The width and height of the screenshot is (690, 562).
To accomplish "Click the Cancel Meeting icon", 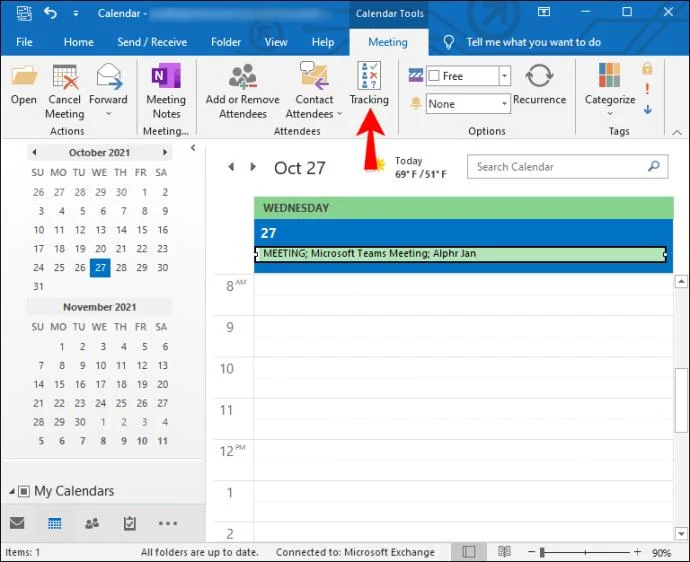I will tap(64, 78).
